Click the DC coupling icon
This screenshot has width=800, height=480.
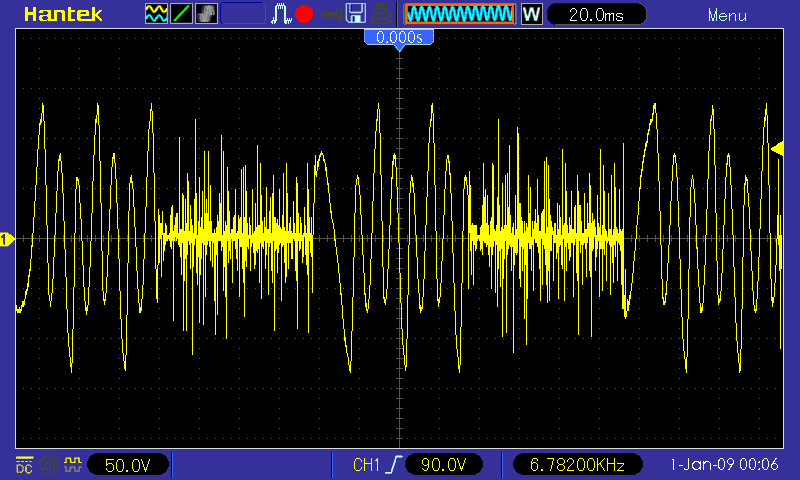tap(24, 465)
